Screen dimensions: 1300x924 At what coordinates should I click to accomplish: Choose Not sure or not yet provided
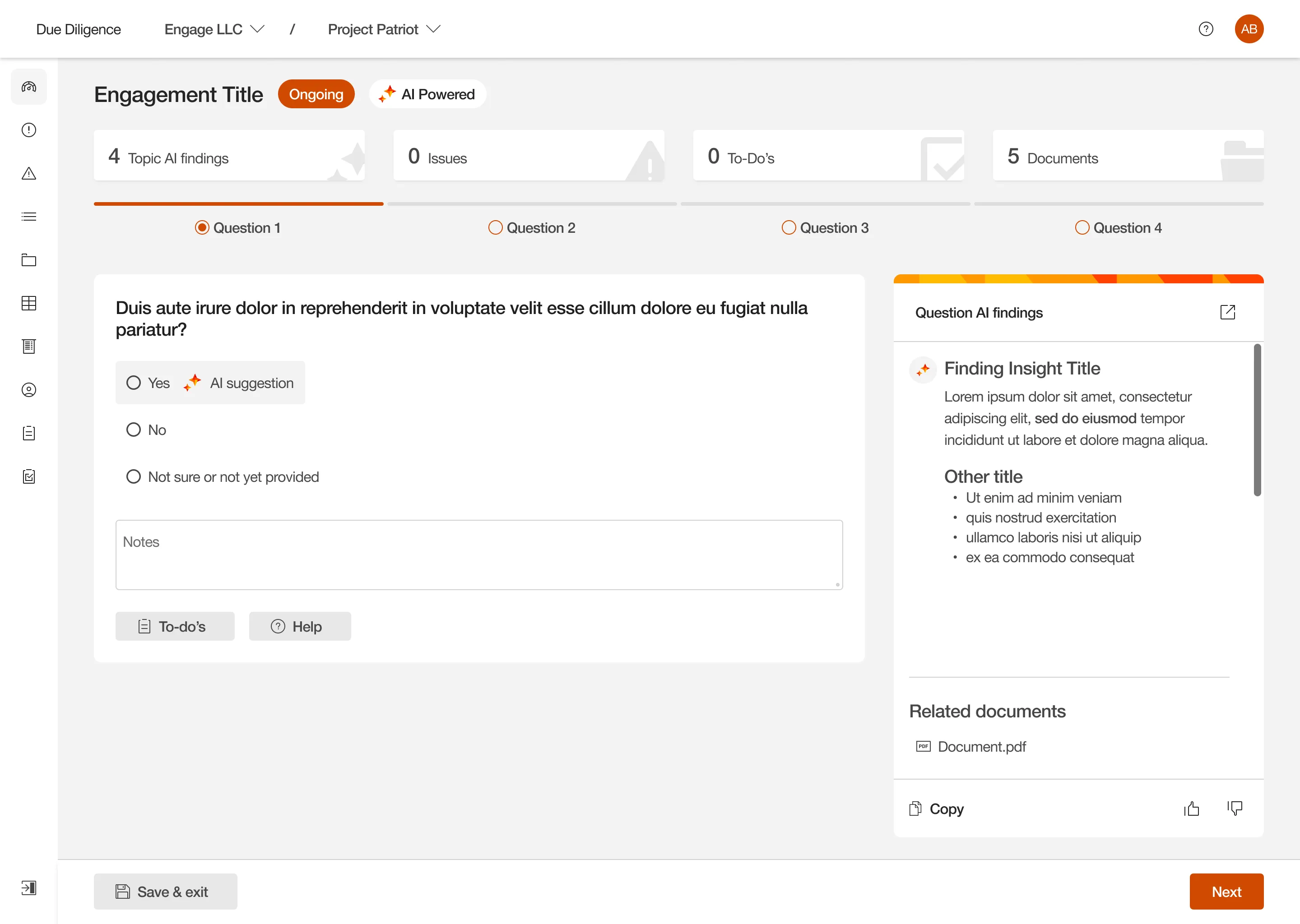[134, 477]
